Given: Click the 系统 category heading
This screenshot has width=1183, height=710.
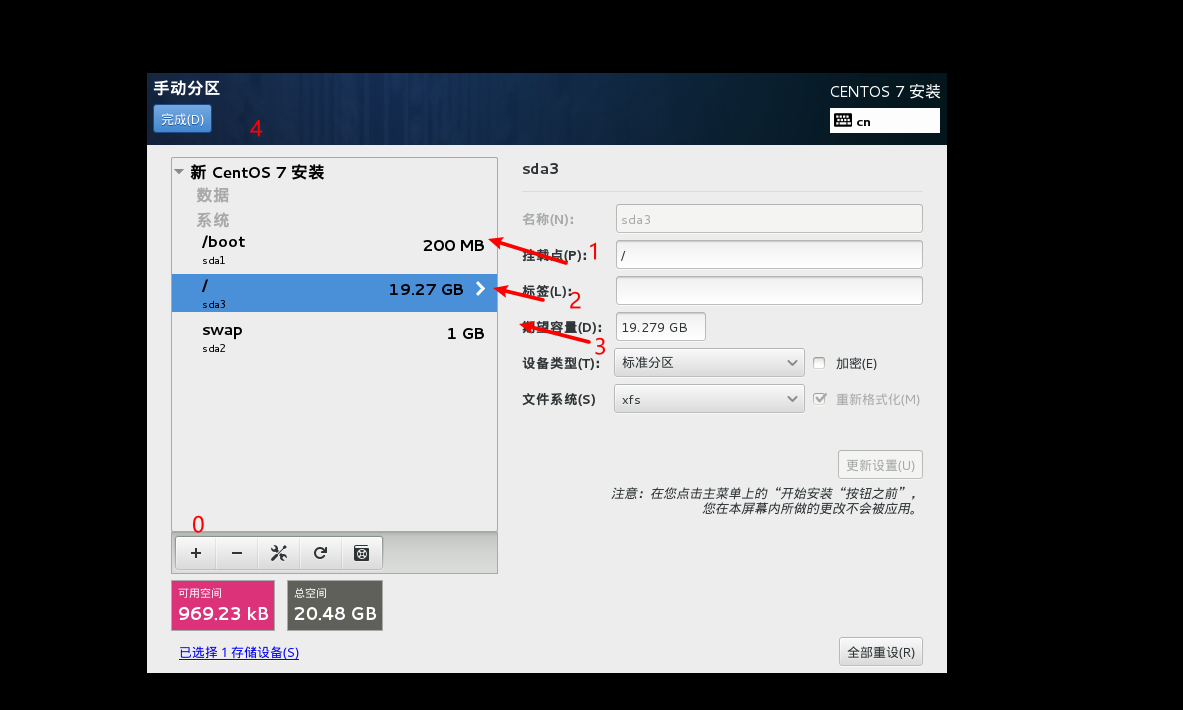Looking at the screenshot, I should point(213,220).
